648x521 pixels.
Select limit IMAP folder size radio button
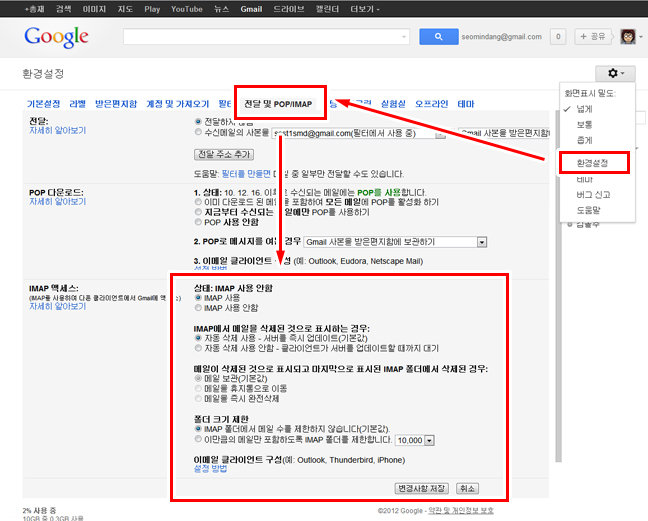pos(198,439)
